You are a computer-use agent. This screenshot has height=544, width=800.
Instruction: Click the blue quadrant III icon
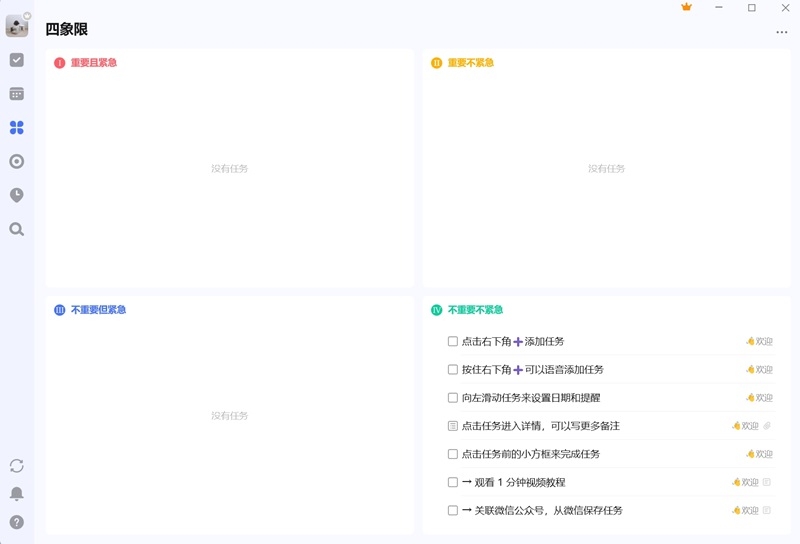pyautogui.click(x=60, y=310)
